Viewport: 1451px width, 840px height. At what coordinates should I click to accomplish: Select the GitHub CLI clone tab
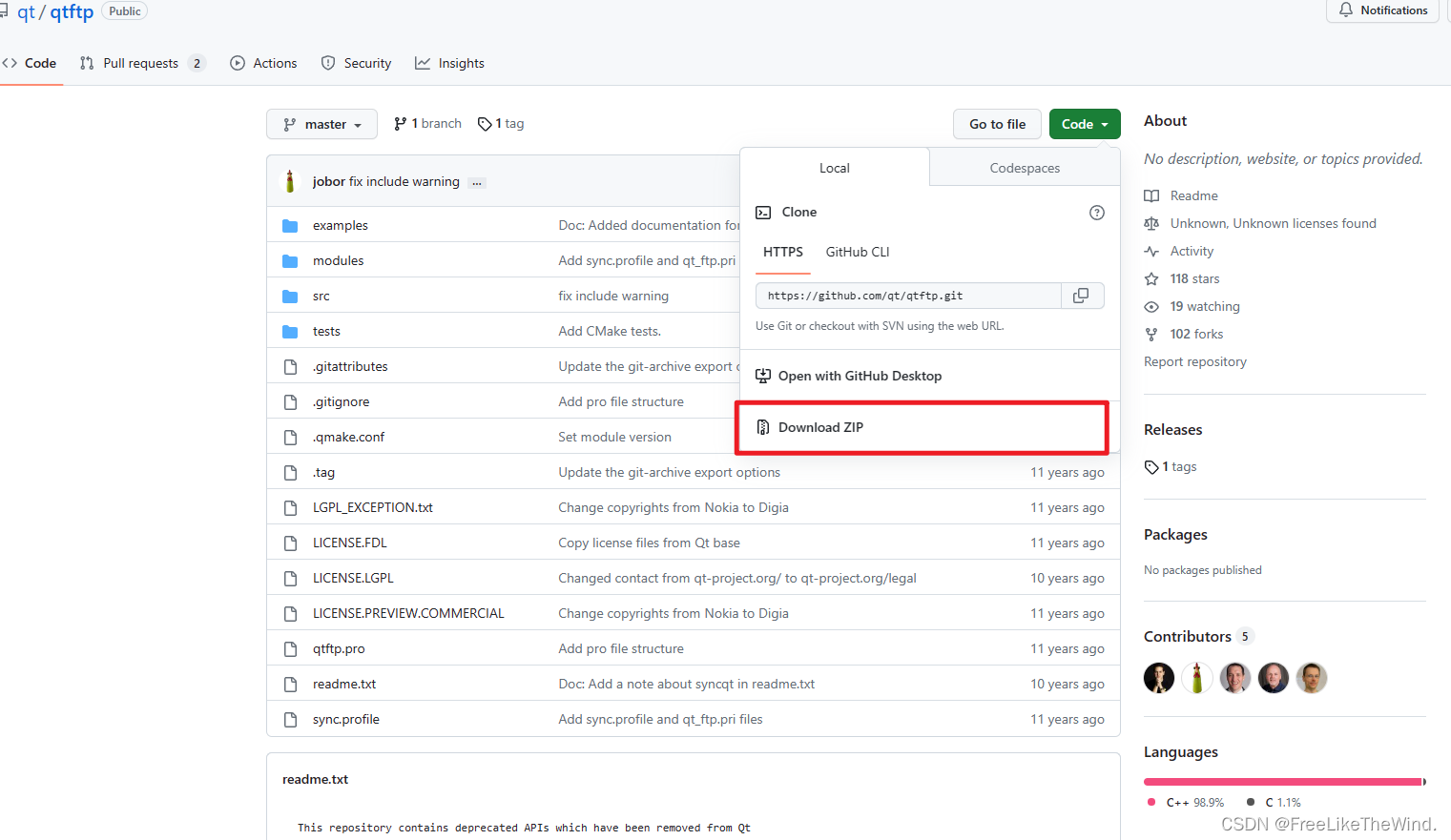pyautogui.click(x=857, y=253)
